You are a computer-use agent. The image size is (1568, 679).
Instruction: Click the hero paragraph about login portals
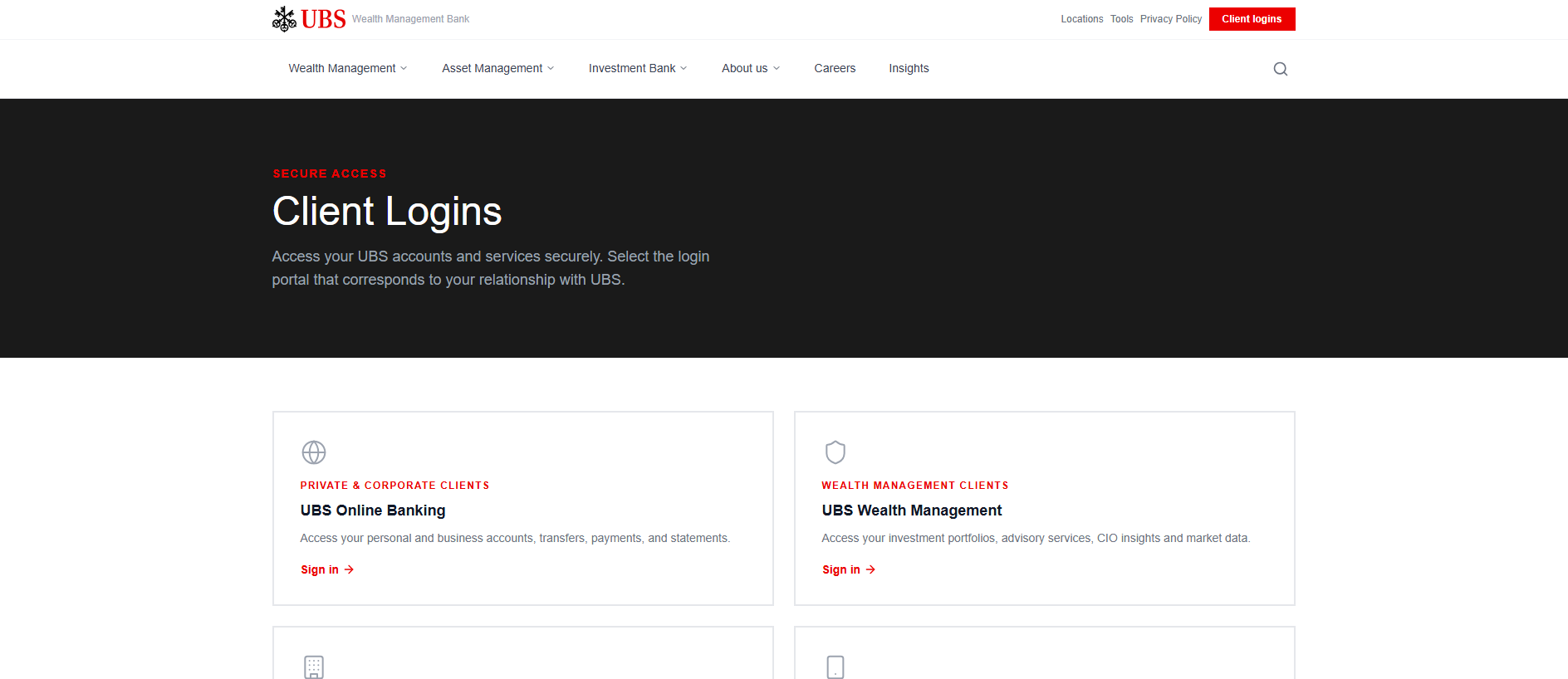point(491,268)
